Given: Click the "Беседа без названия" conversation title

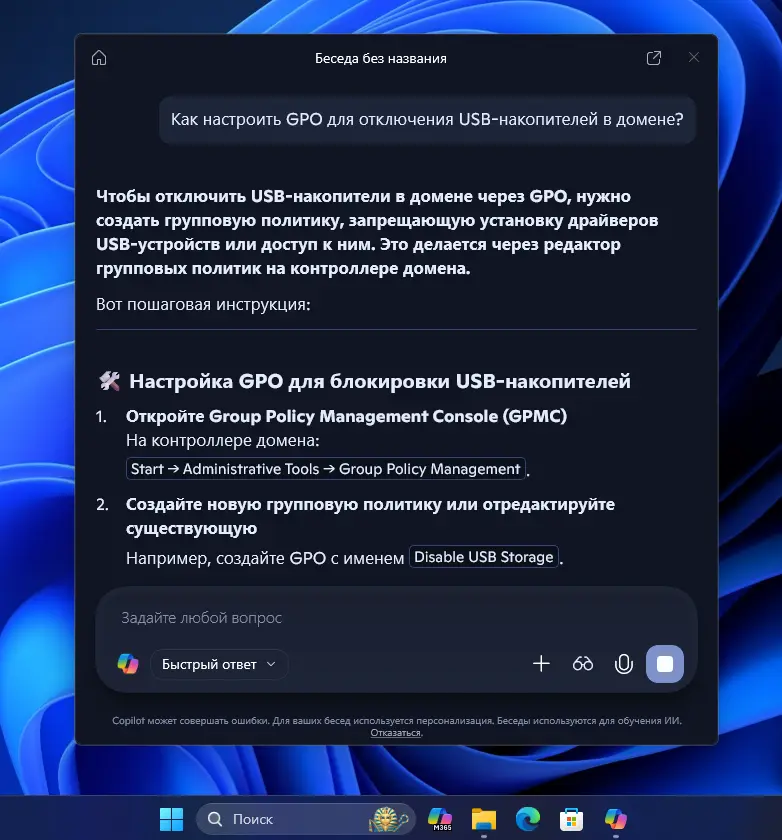Looking at the screenshot, I should coord(380,58).
